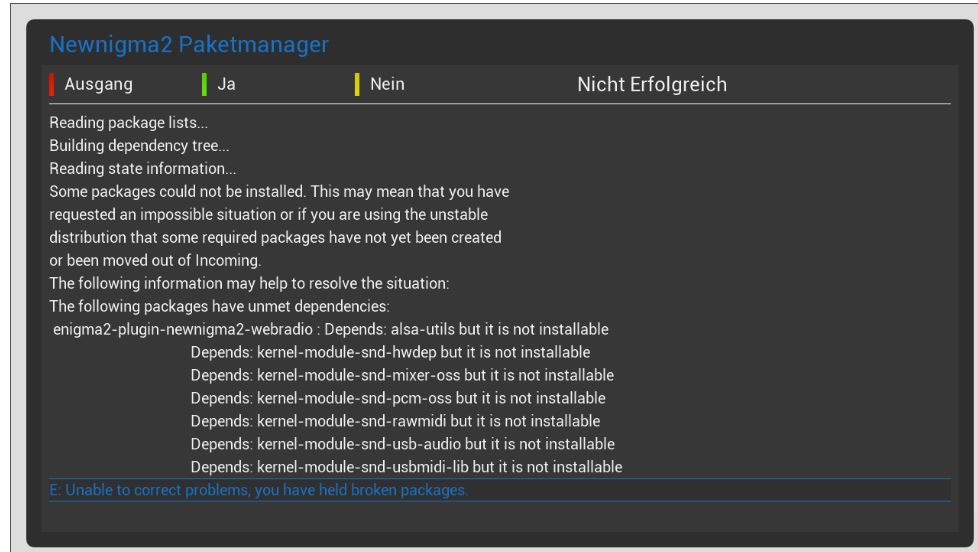The width and height of the screenshot is (978, 552).
Task: Click the green Ja color indicator
Action: tap(204, 85)
